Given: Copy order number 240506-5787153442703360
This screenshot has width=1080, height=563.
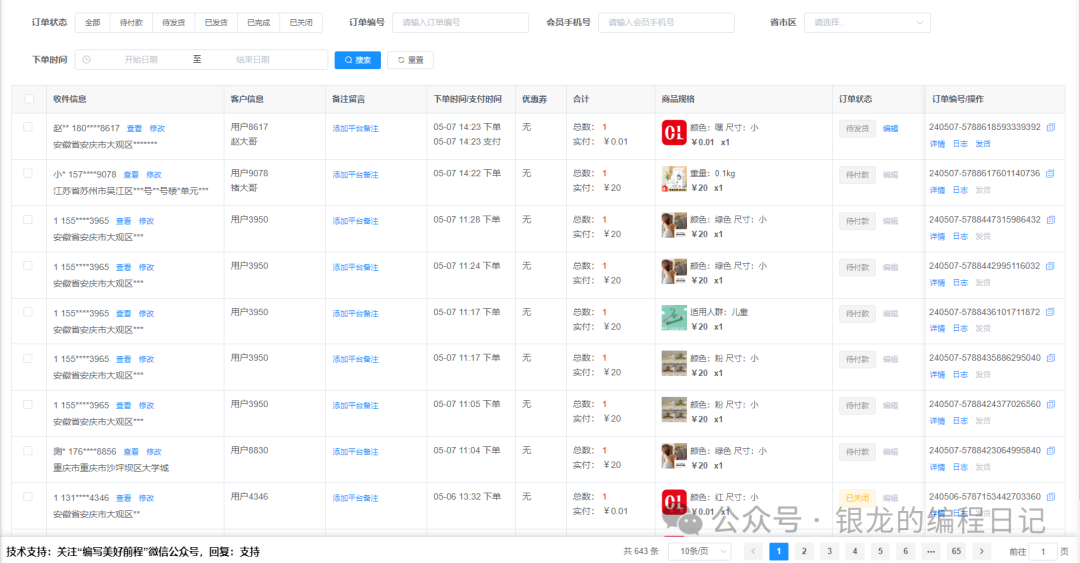Looking at the screenshot, I should tap(1050, 497).
